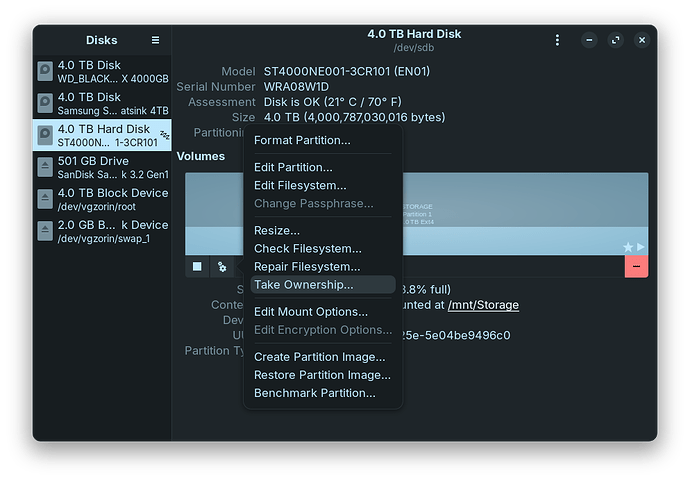
Task: Click the red delete partition minus button
Action: (636, 267)
